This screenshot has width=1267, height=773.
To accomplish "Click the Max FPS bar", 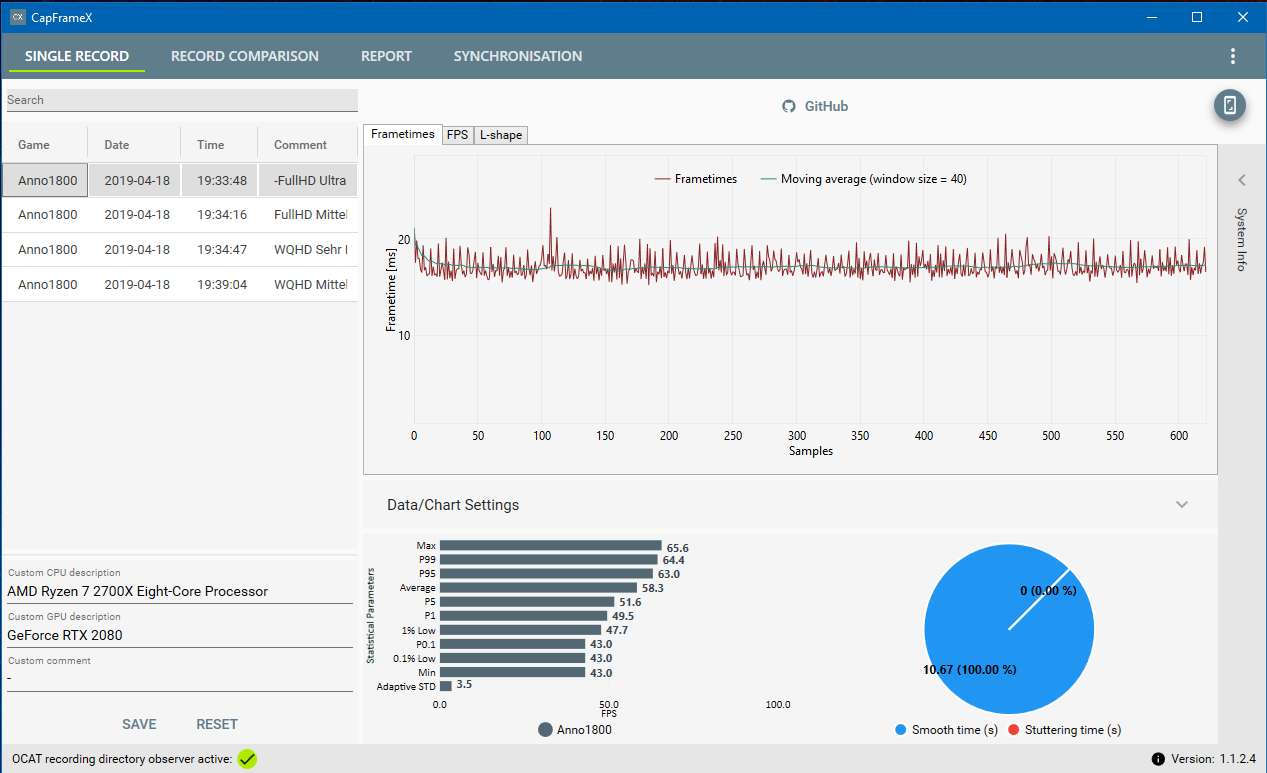I will [550, 546].
